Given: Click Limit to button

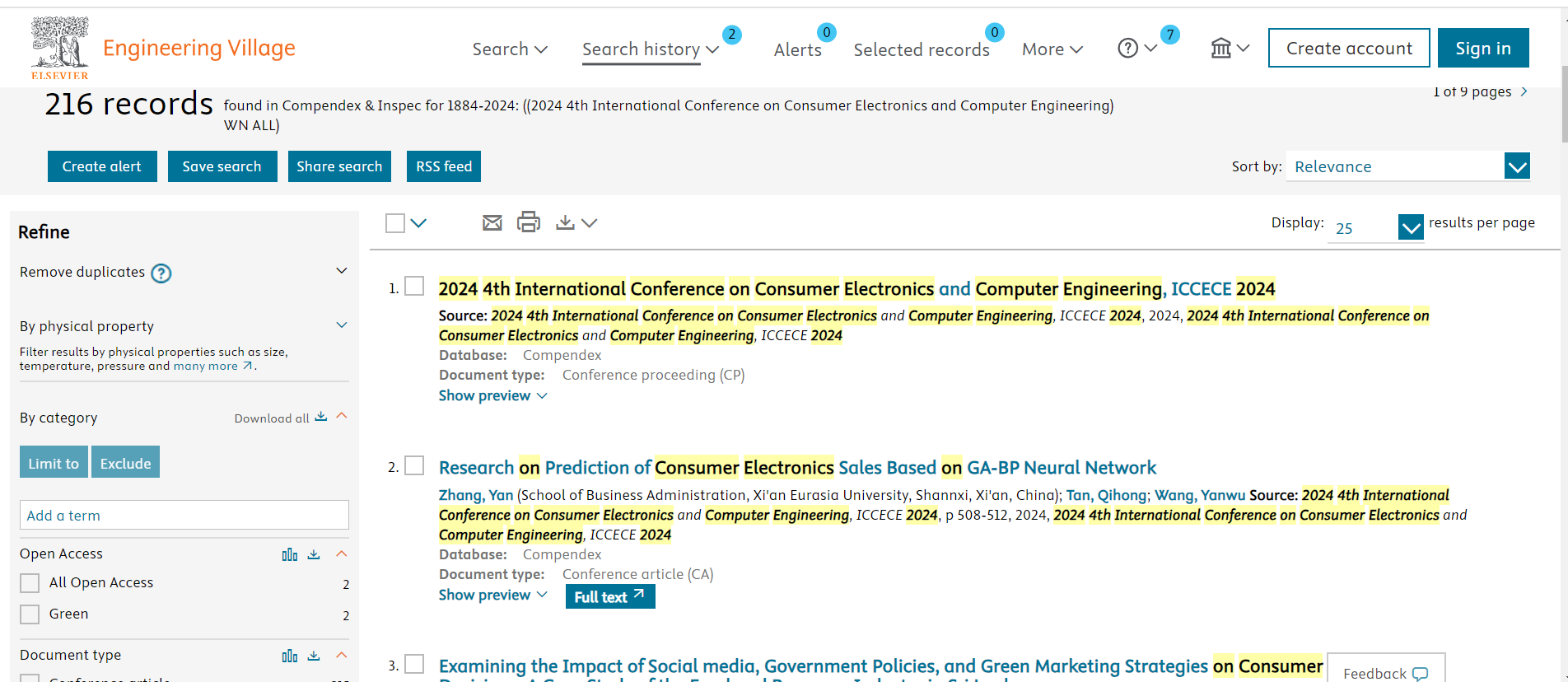Looking at the screenshot, I should [x=54, y=463].
